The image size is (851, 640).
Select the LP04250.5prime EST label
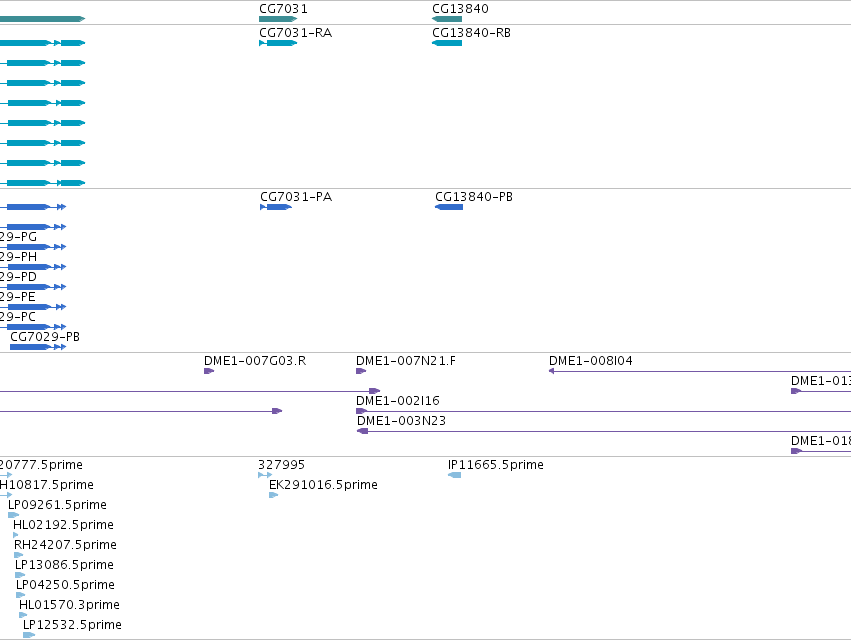coord(65,585)
